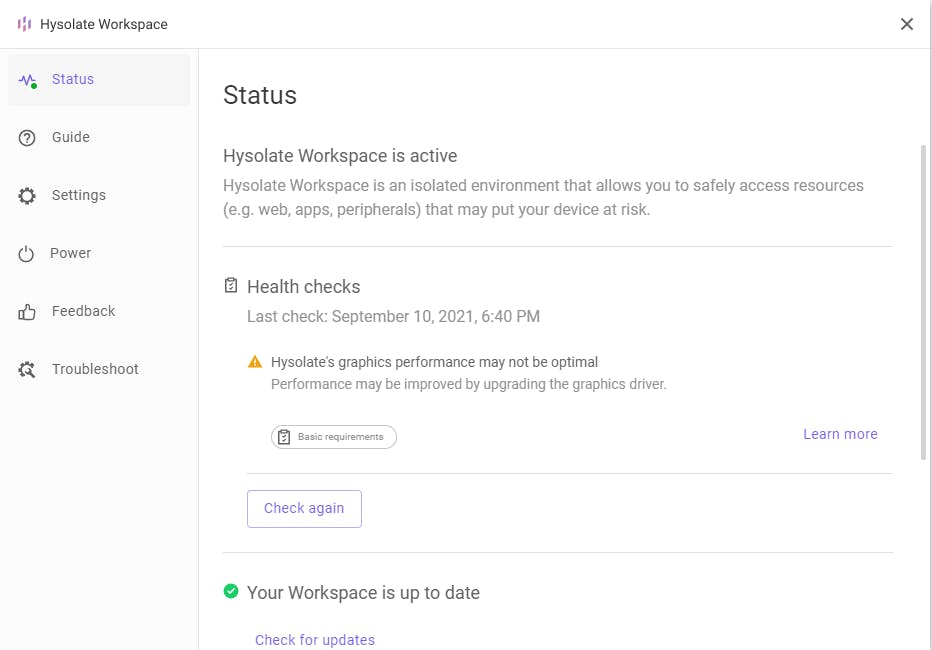The image size is (932, 650).
Task: Click the Status heartbeat icon in sidebar
Action: pos(28,80)
